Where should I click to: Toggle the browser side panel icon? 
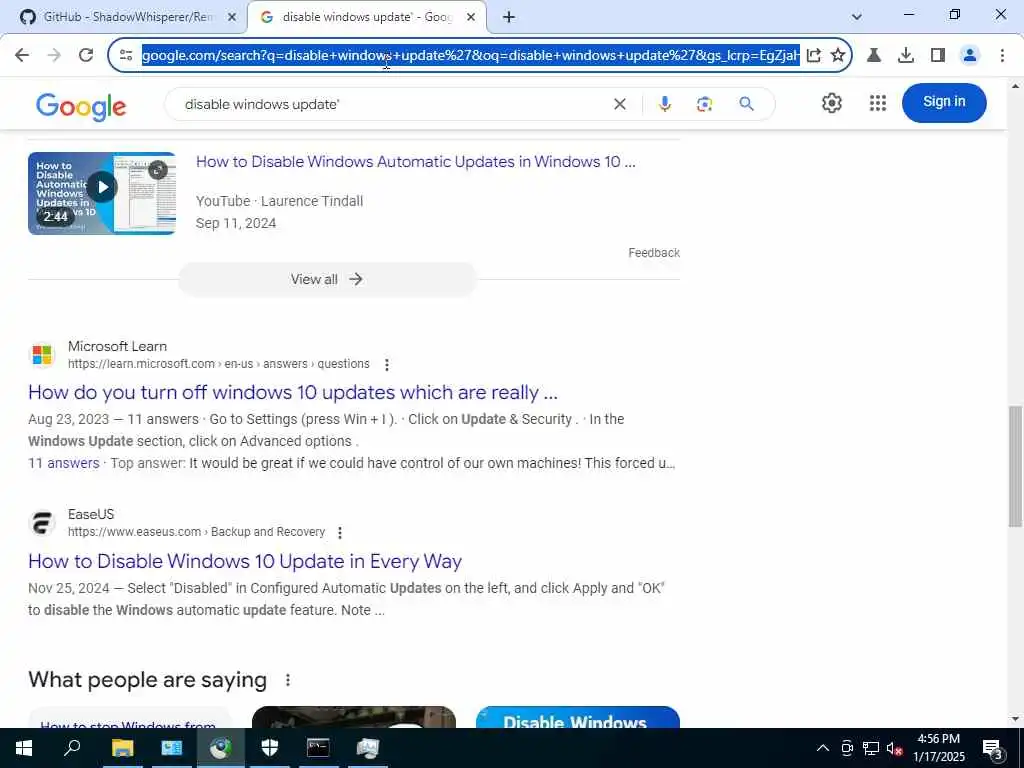[x=938, y=56]
